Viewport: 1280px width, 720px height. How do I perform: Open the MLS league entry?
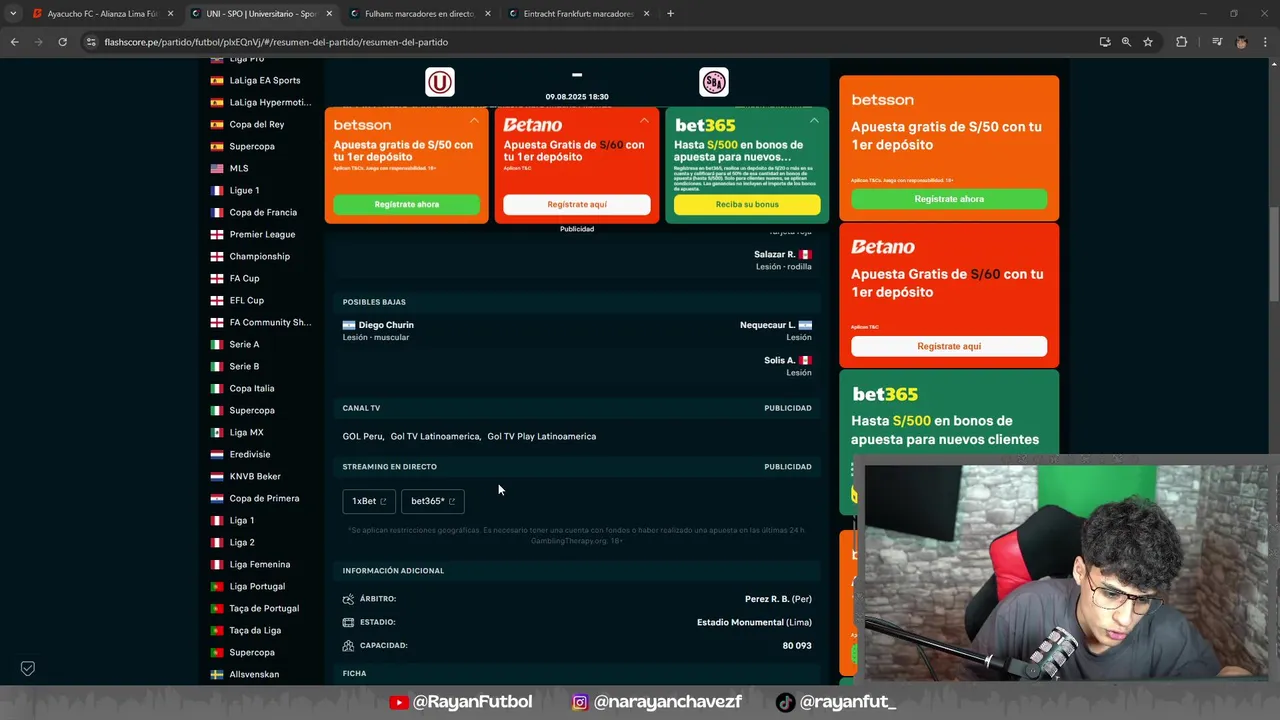239,168
